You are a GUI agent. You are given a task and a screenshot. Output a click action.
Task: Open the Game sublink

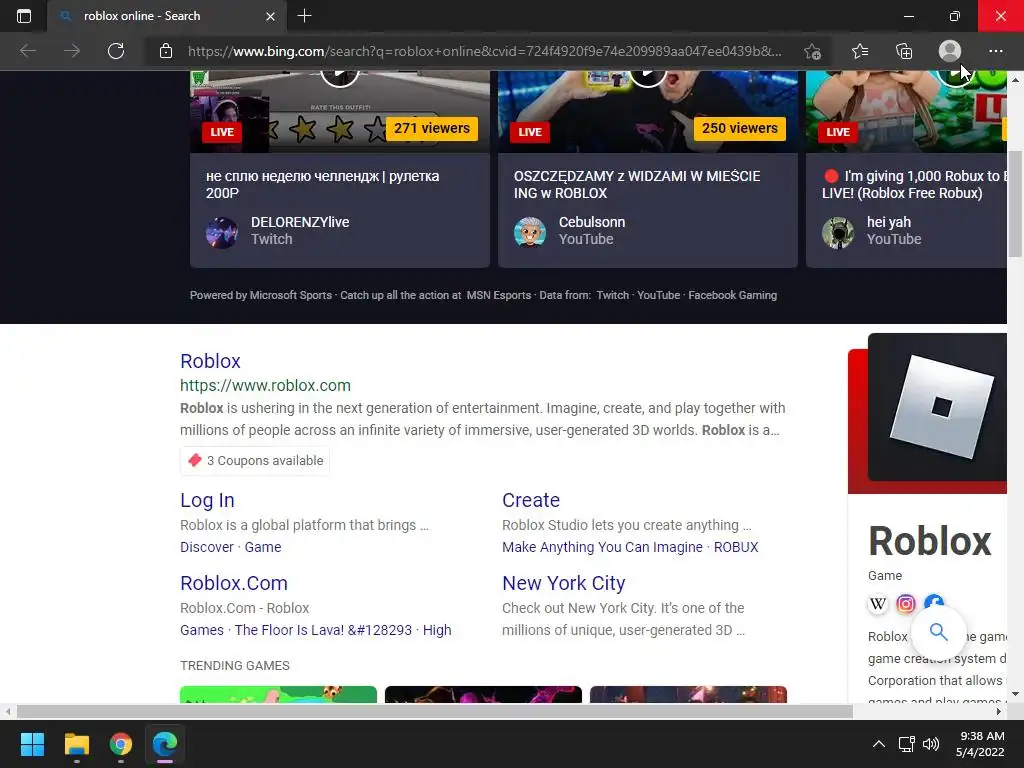pyautogui.click(x=263, y=547)
